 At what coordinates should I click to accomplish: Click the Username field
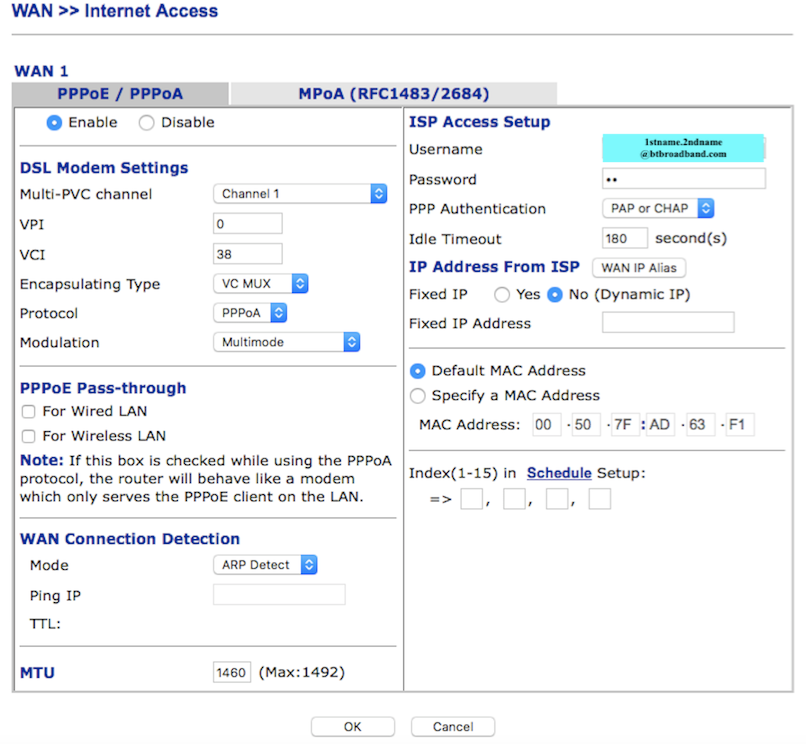684,148
